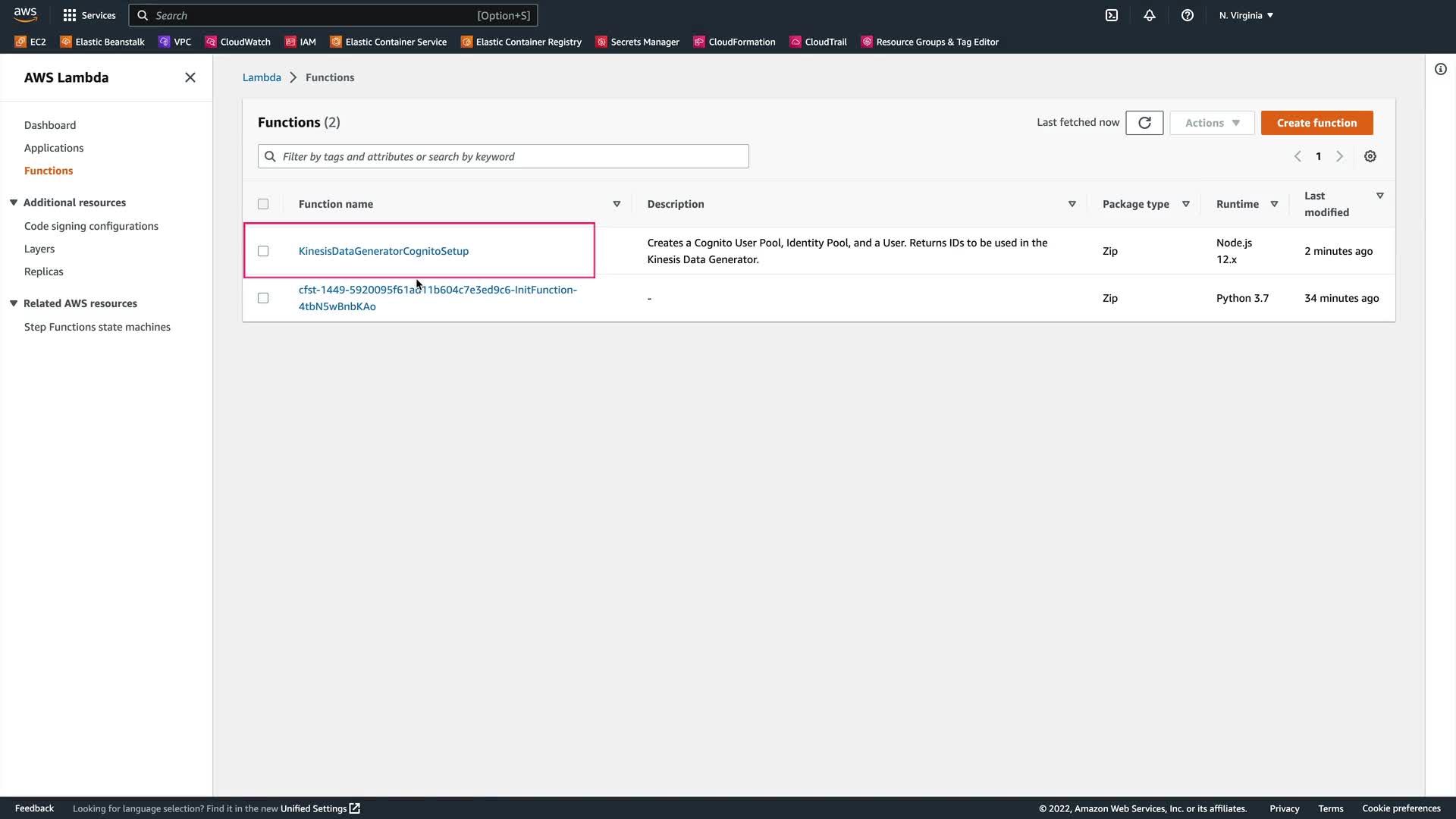
Task: Close the AWS Lambda side panel
Action: [190, 77]
